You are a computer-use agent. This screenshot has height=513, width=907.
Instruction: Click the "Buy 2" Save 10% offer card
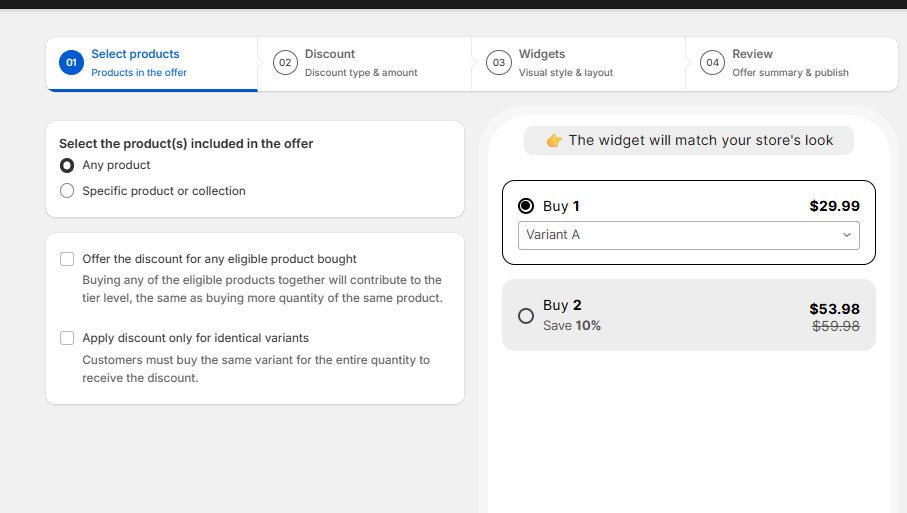(688, 315)
